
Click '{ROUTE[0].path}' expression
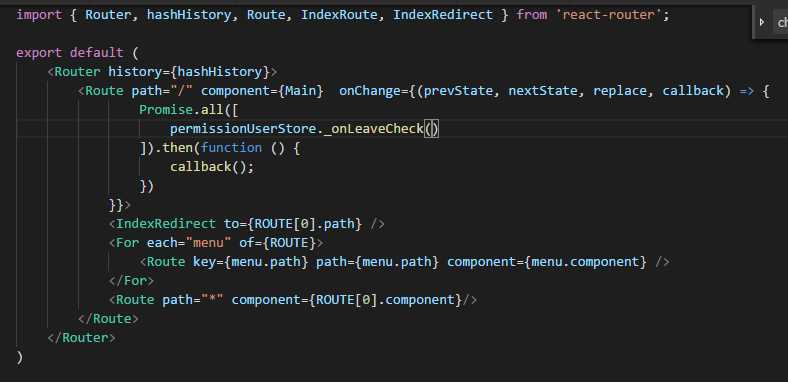[x=305, y=224]
